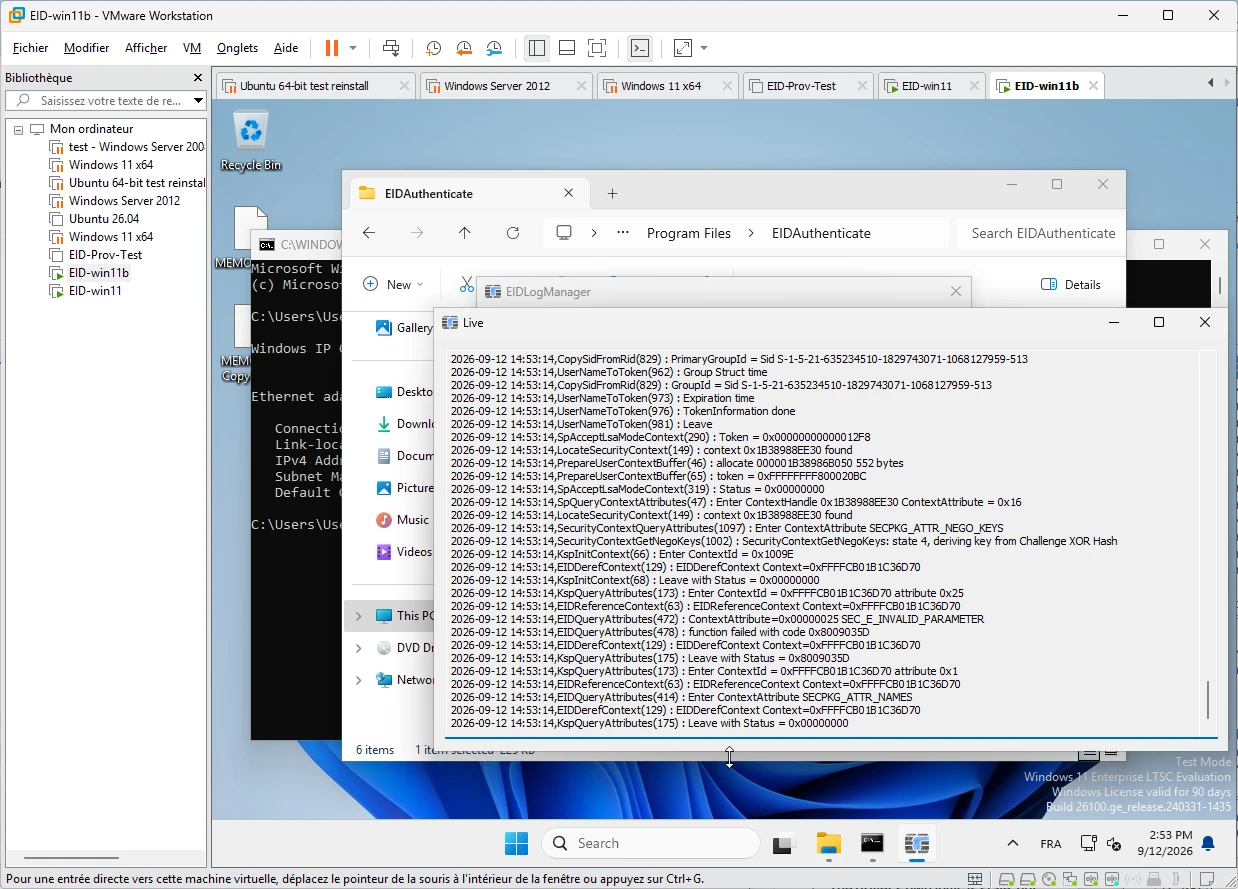Click the Cut scissors icon in Explorer
Viewport: 1238px width, 889px height.
coord(466,285)
